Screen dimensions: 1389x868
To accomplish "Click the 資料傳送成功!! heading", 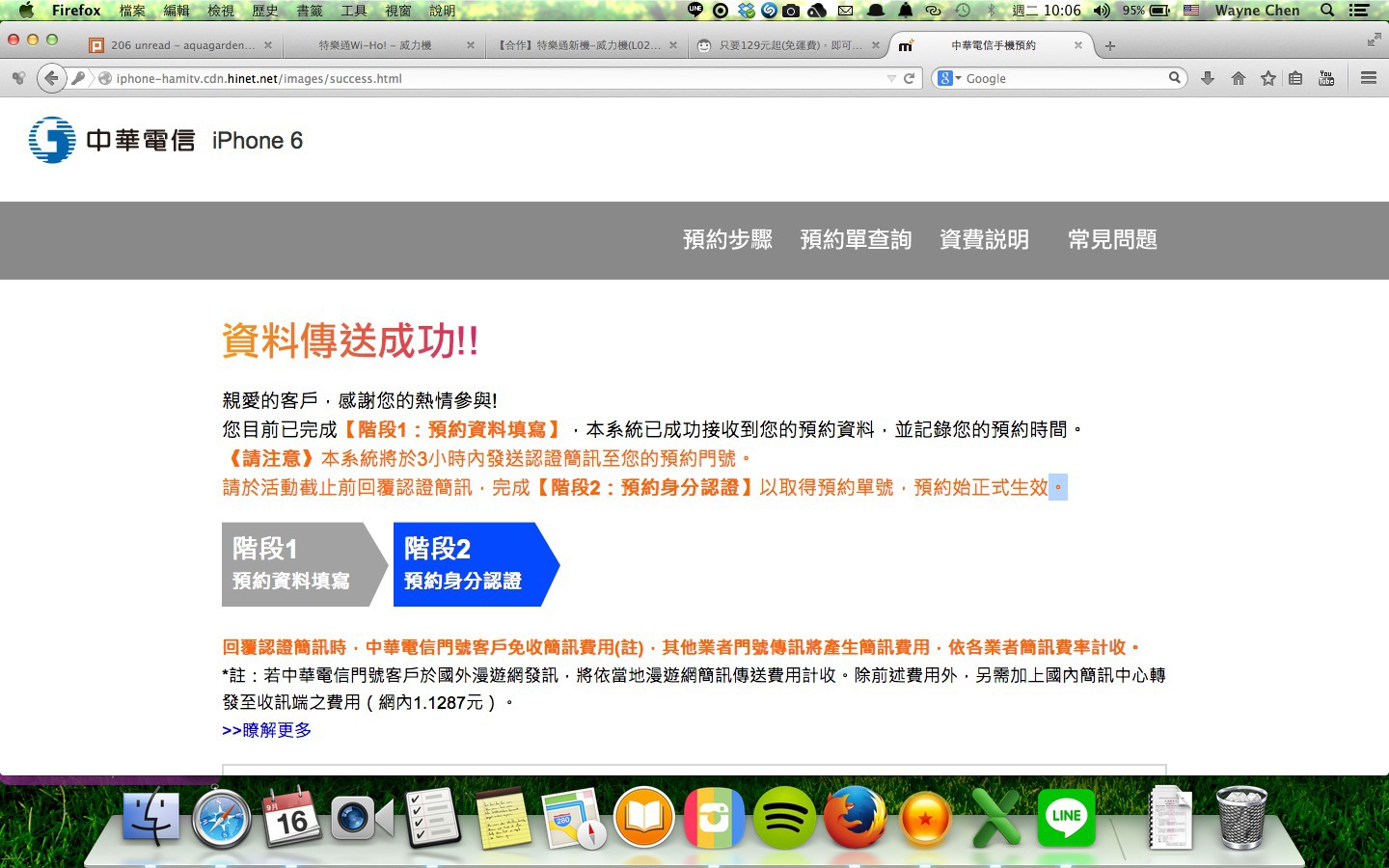I will click(350, 340).
